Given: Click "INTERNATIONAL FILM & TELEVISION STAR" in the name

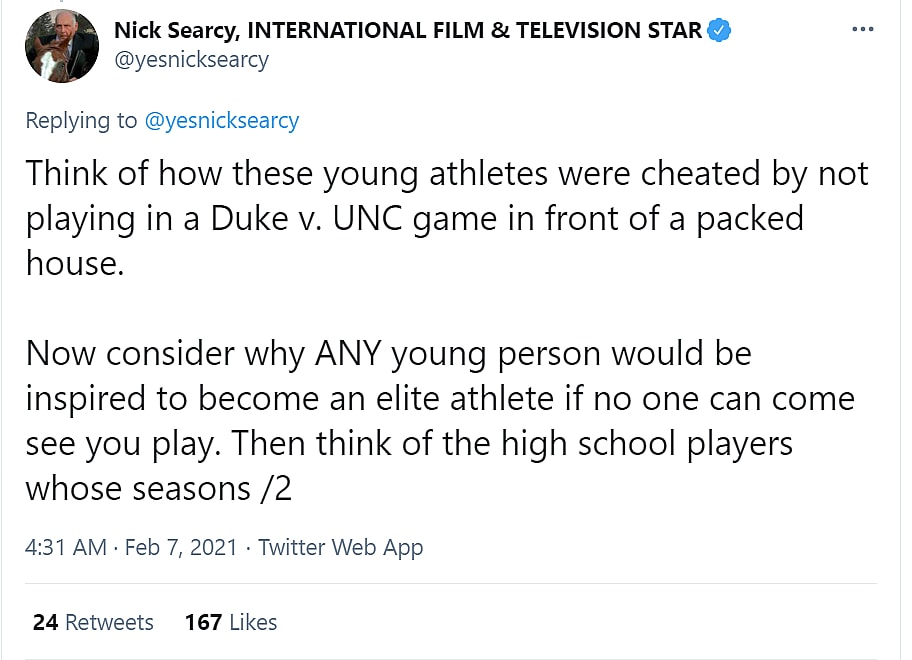Looking at the screenshot, I should (474, 31).
